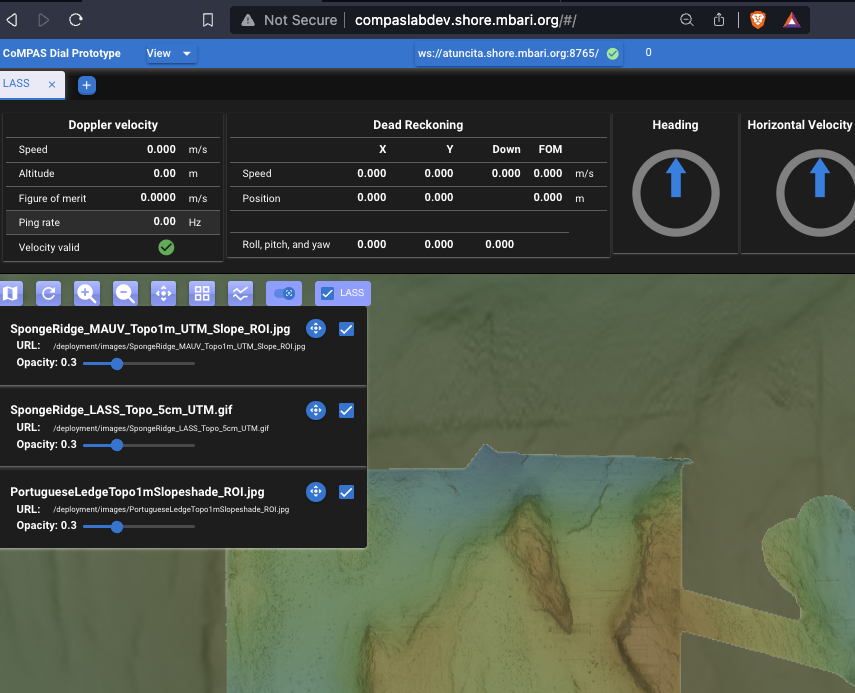This screenshot has width=855, height=693.
Task: Click the four-squares grid icon
Action: click(x=202, y=293)
